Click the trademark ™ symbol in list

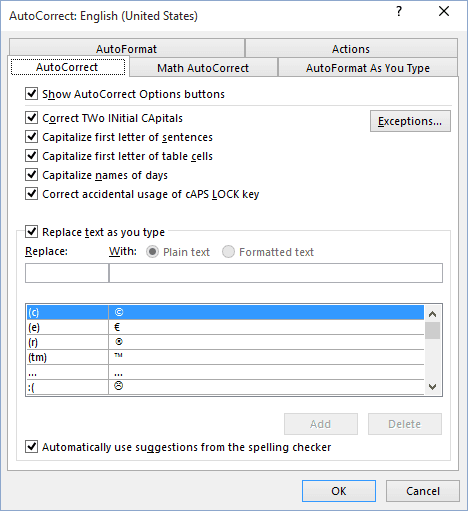click(118, 355)
